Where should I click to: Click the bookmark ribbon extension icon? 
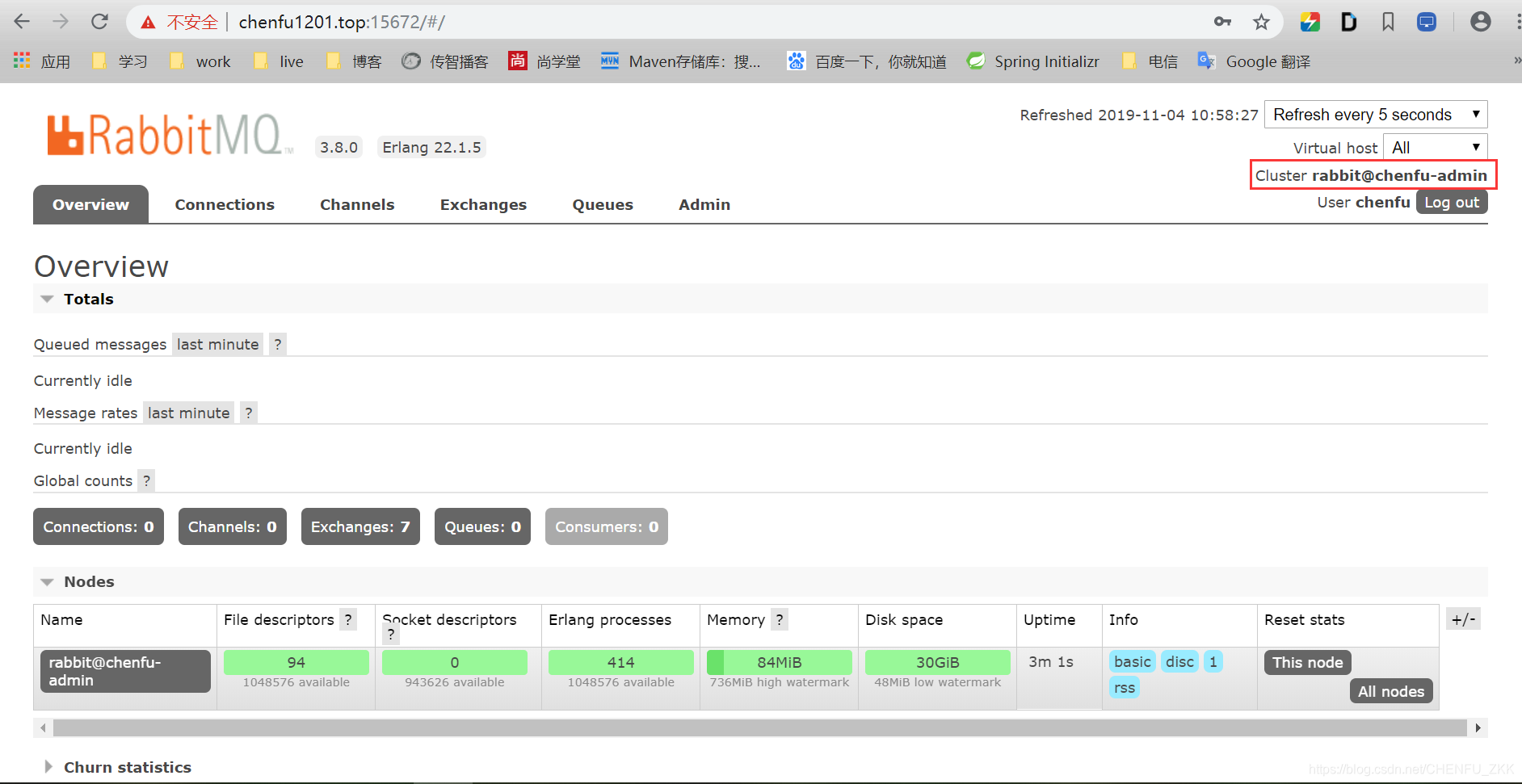click(1388, 22)
